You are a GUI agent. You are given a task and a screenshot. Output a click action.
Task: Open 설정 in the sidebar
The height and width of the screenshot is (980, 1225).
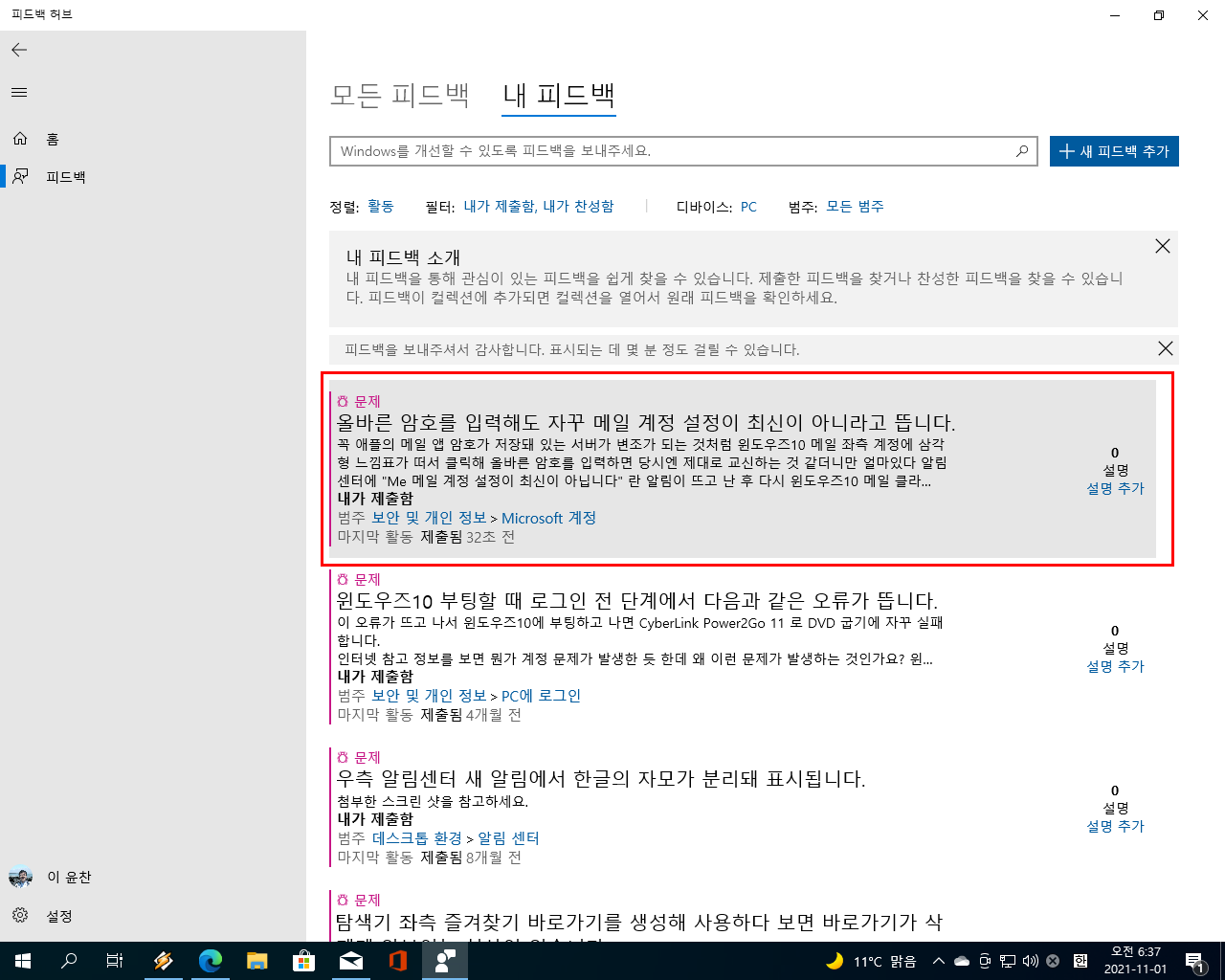click(153, 916)
